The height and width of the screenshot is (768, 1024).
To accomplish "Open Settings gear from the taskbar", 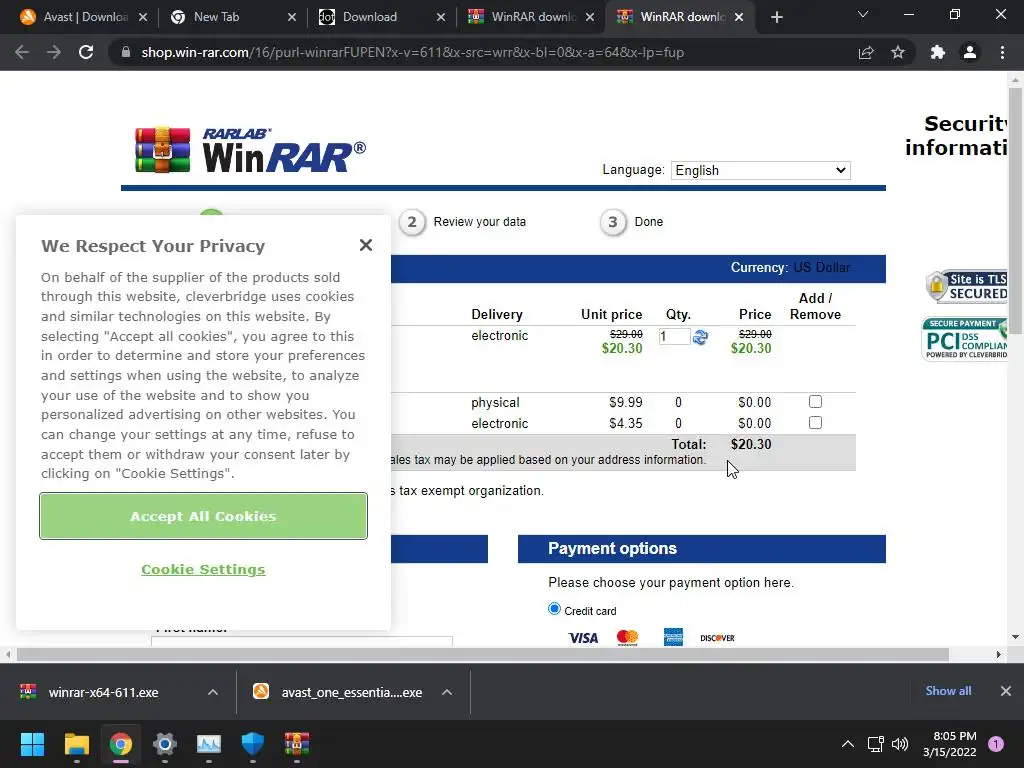I will pyautogui.click(x=165, y=744).
